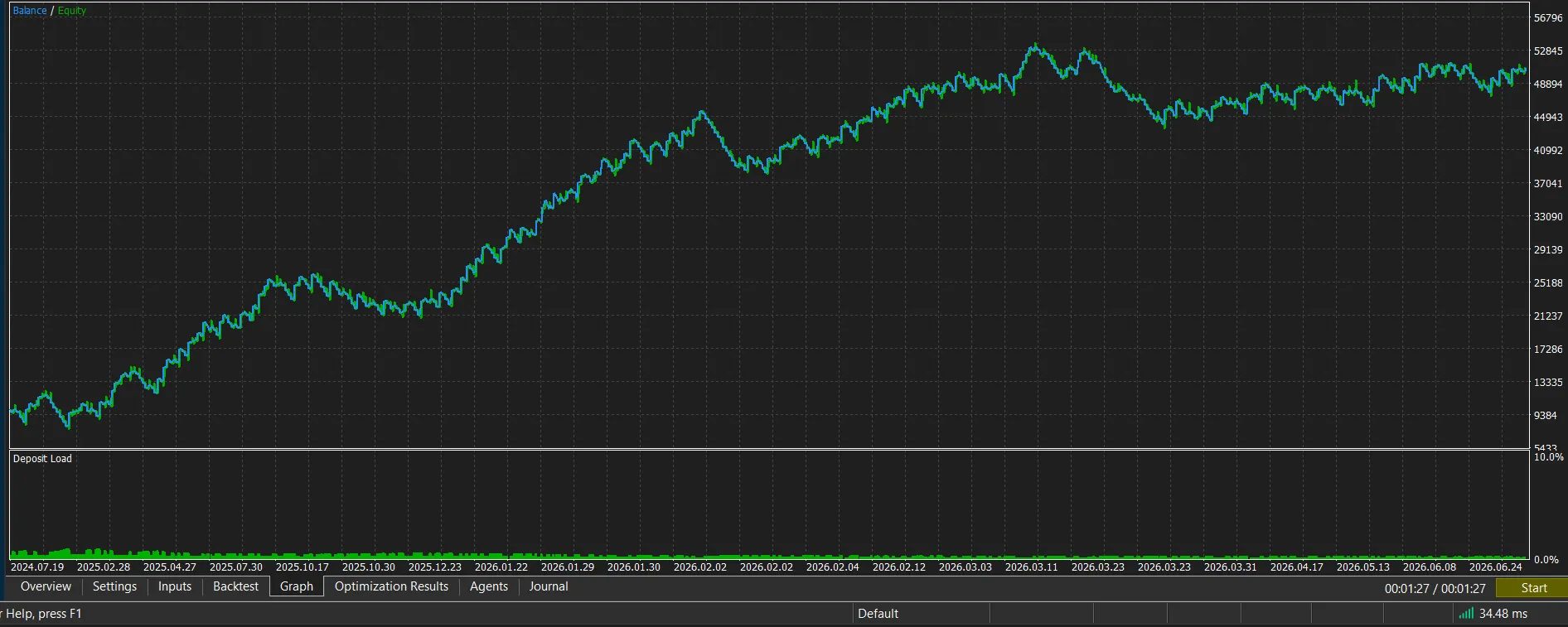Click the 2026.06.24 date label
1568x627 pixels.
1496,567
